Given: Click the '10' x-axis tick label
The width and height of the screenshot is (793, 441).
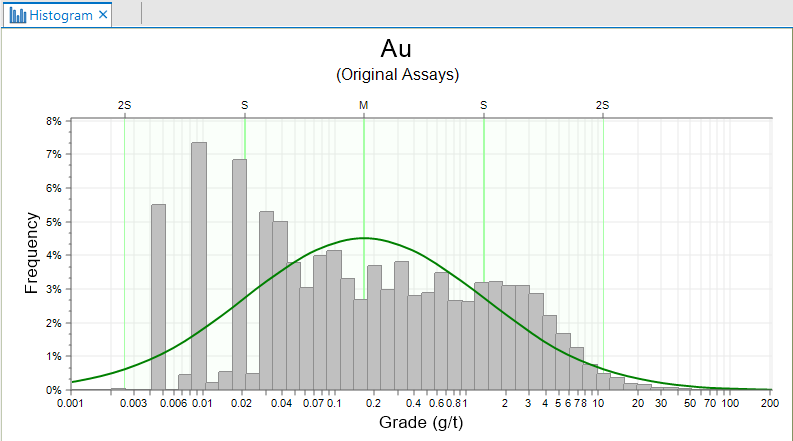Looking at the screenshot, I should pyautogui.click(x=598, y=403).
